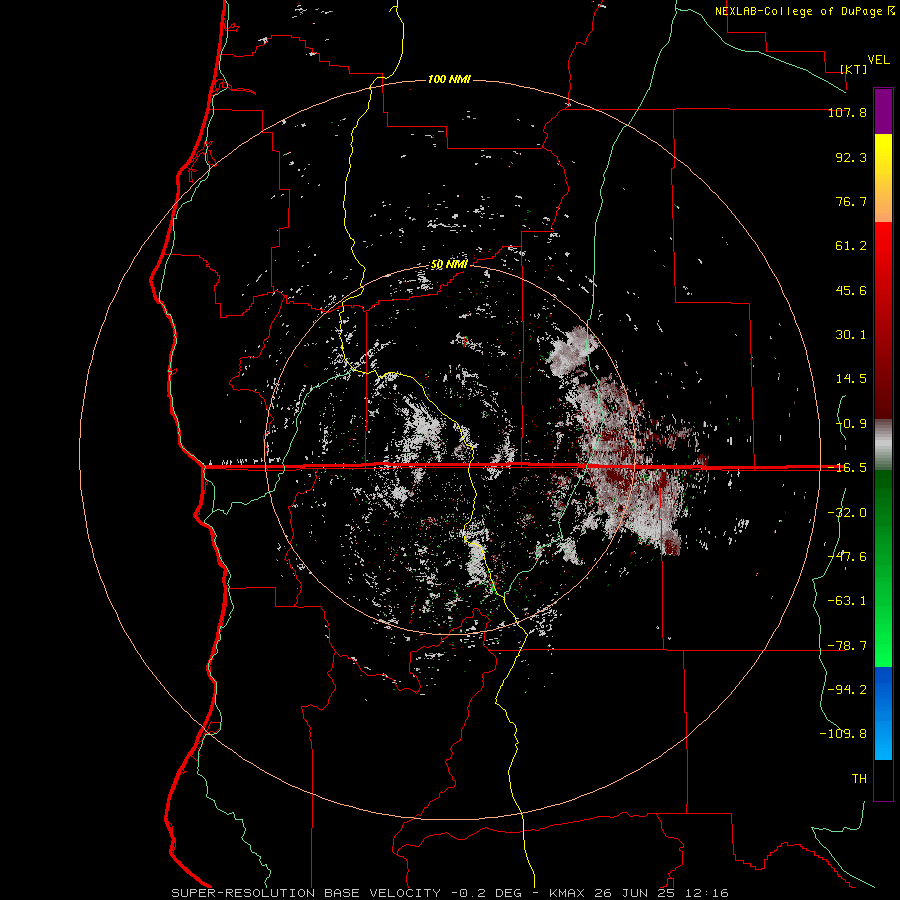Click the SUPER-RESOLUTION BASE VELOCITY caption
This screenshot has height=900, width=900.
(305, 893)
